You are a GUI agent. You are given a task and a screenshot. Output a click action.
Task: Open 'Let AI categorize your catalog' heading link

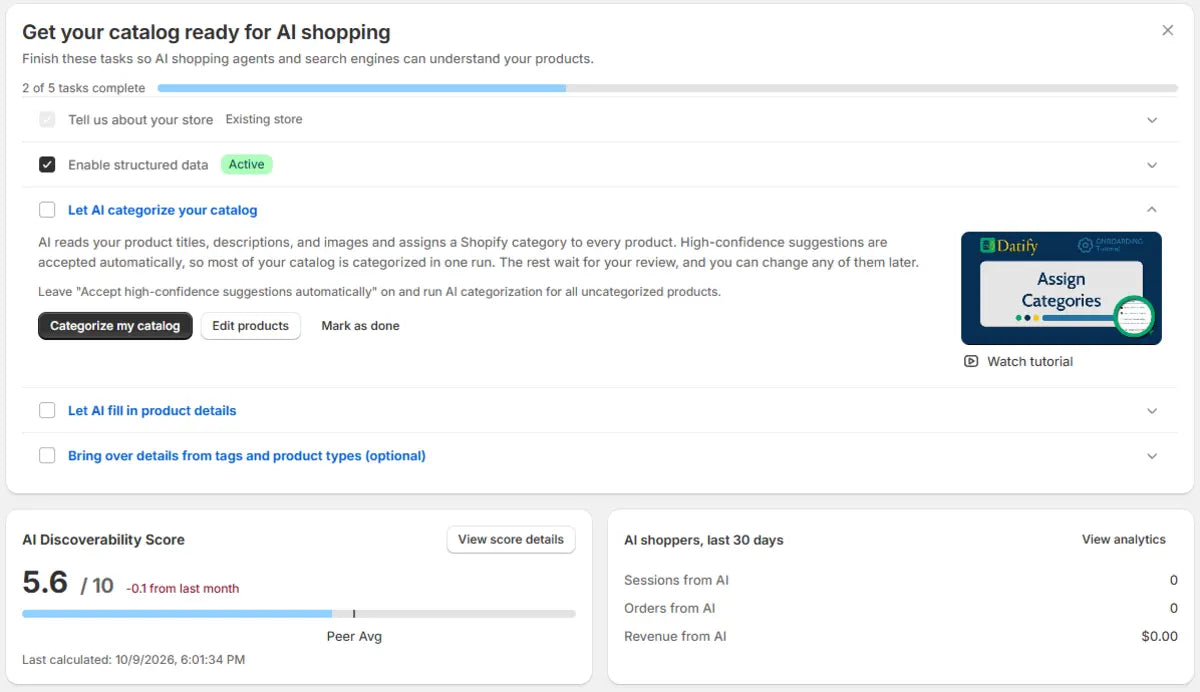(x=162, y=210)
